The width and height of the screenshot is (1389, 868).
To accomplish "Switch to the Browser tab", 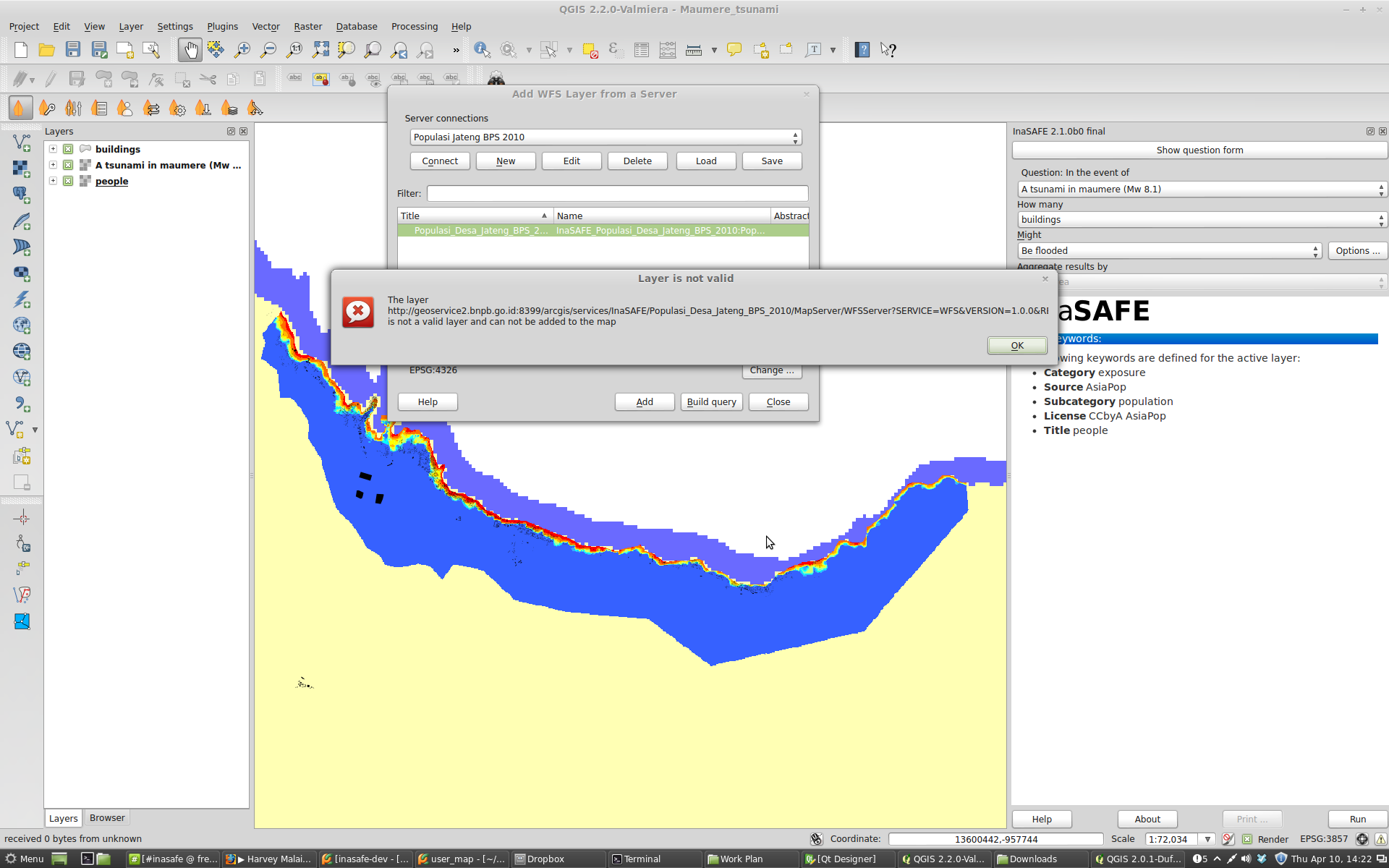I will click(x=107, y=818).
